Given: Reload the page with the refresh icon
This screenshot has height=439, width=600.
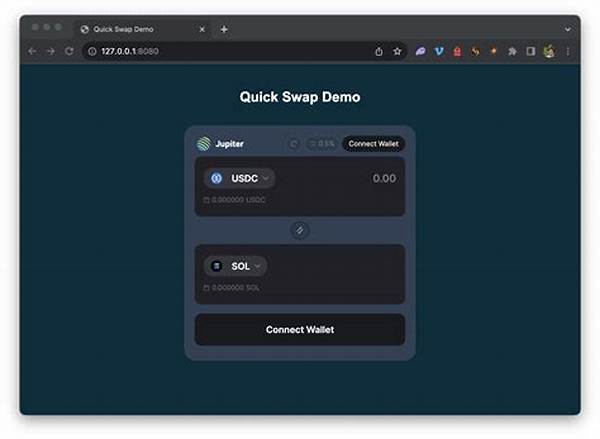Looking at the screenshot, I should click(69, 51).
